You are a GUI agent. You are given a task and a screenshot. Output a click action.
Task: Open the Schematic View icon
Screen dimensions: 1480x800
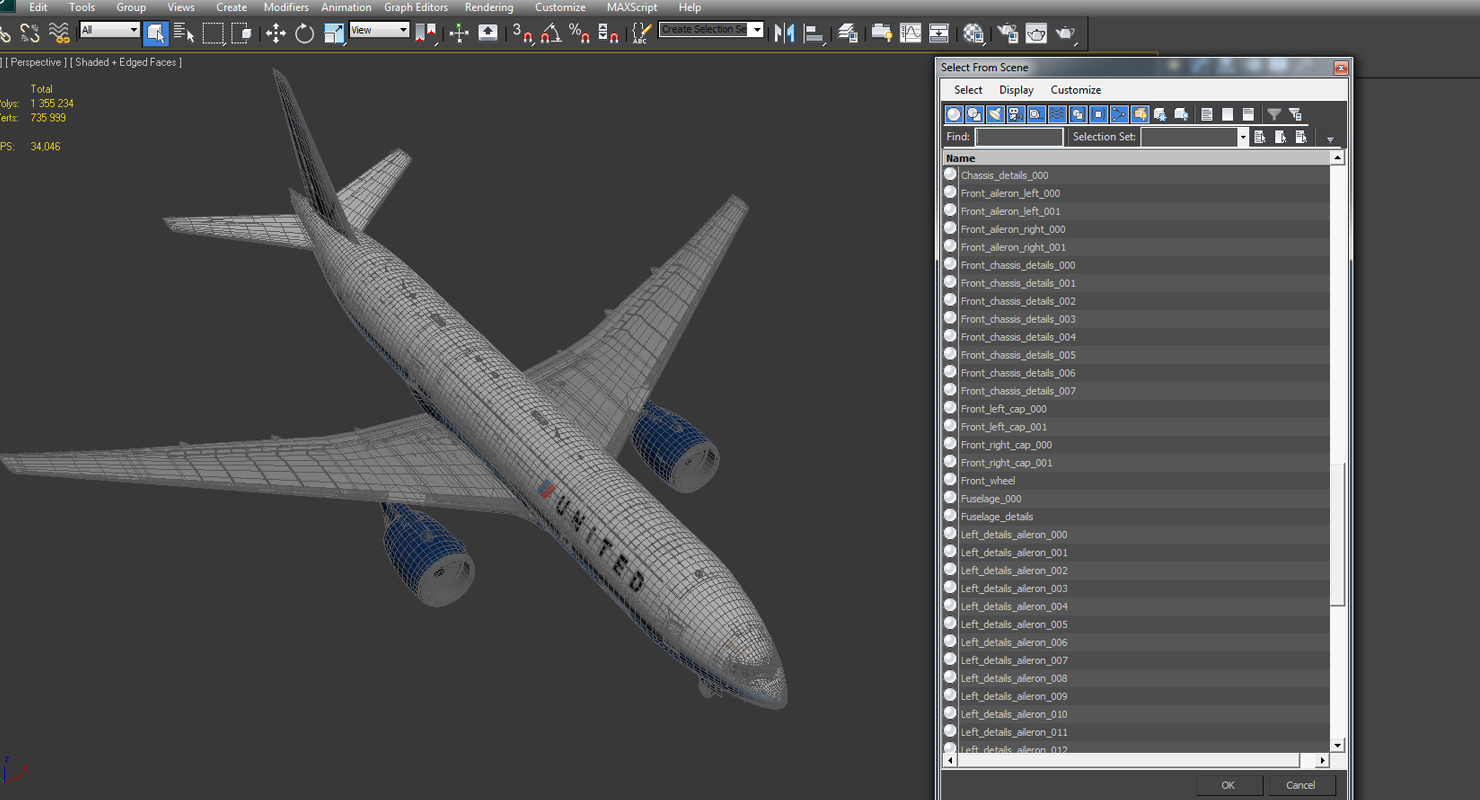pyautogui.click(x=939, y=33)
